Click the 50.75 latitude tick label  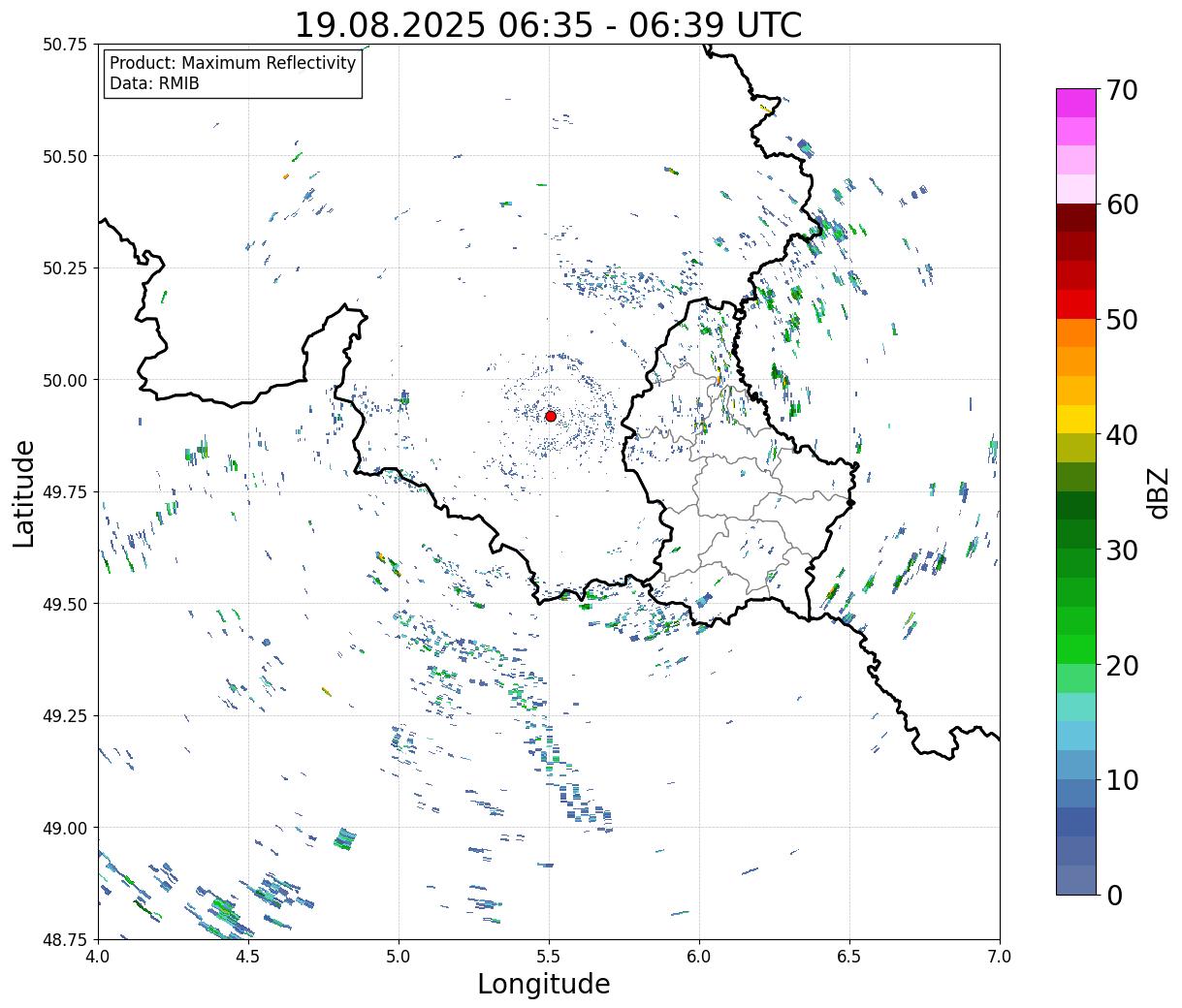coord(65,45)
